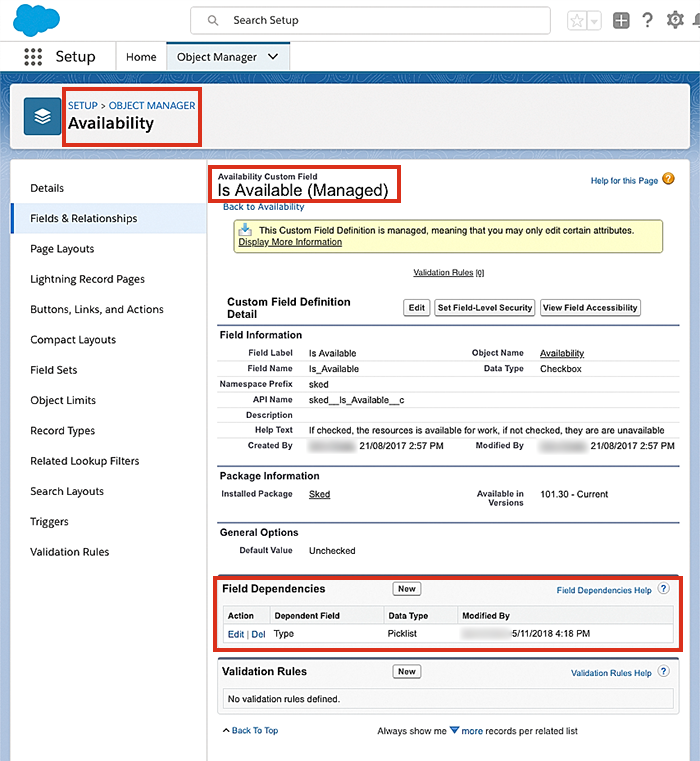Open Field Sets in the sidebar
This screenshot has width=700, height=761.
tap(54, 370)
